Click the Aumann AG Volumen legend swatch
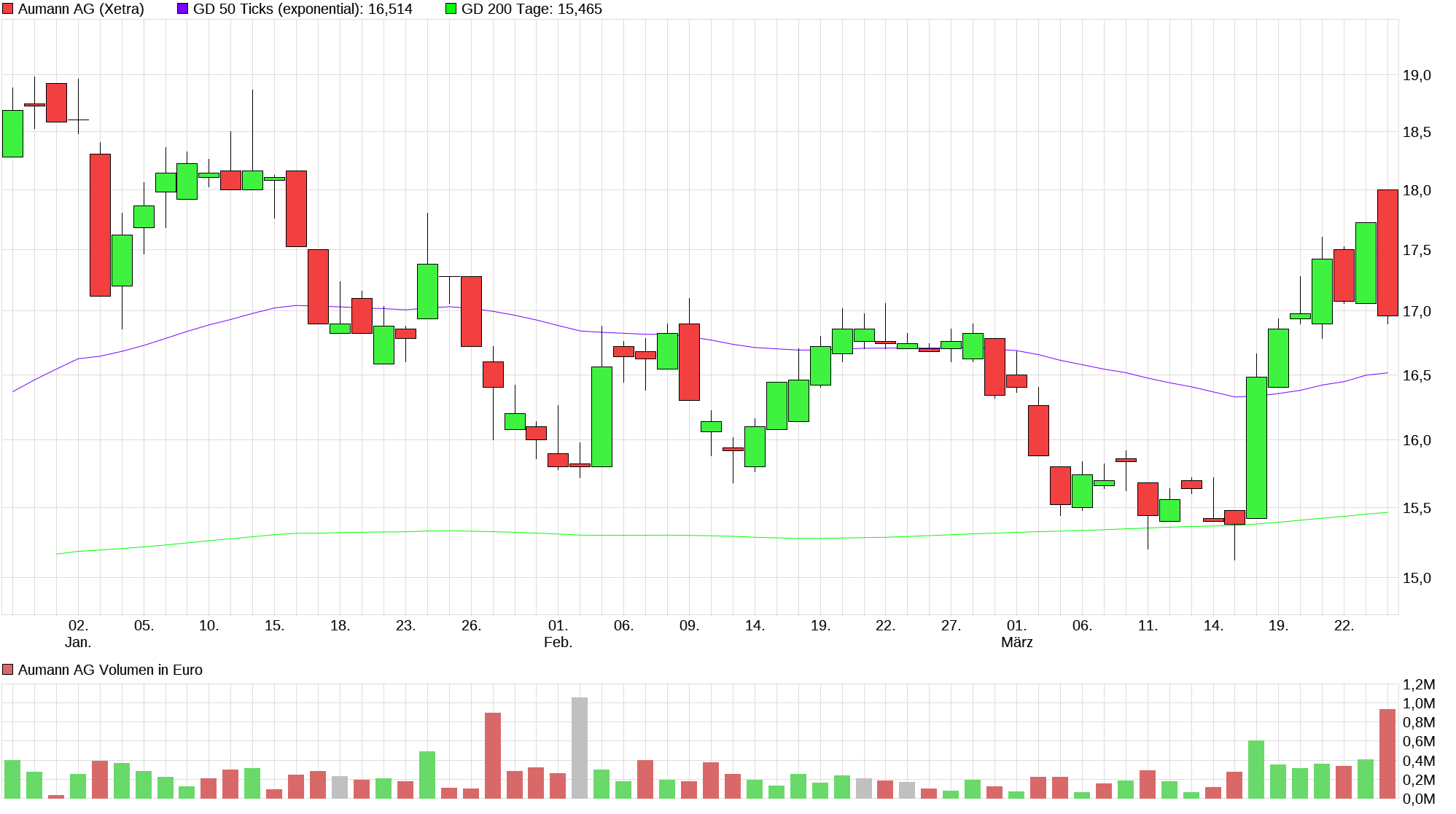This screenshot has height=814, width=1456. (8, 670)
